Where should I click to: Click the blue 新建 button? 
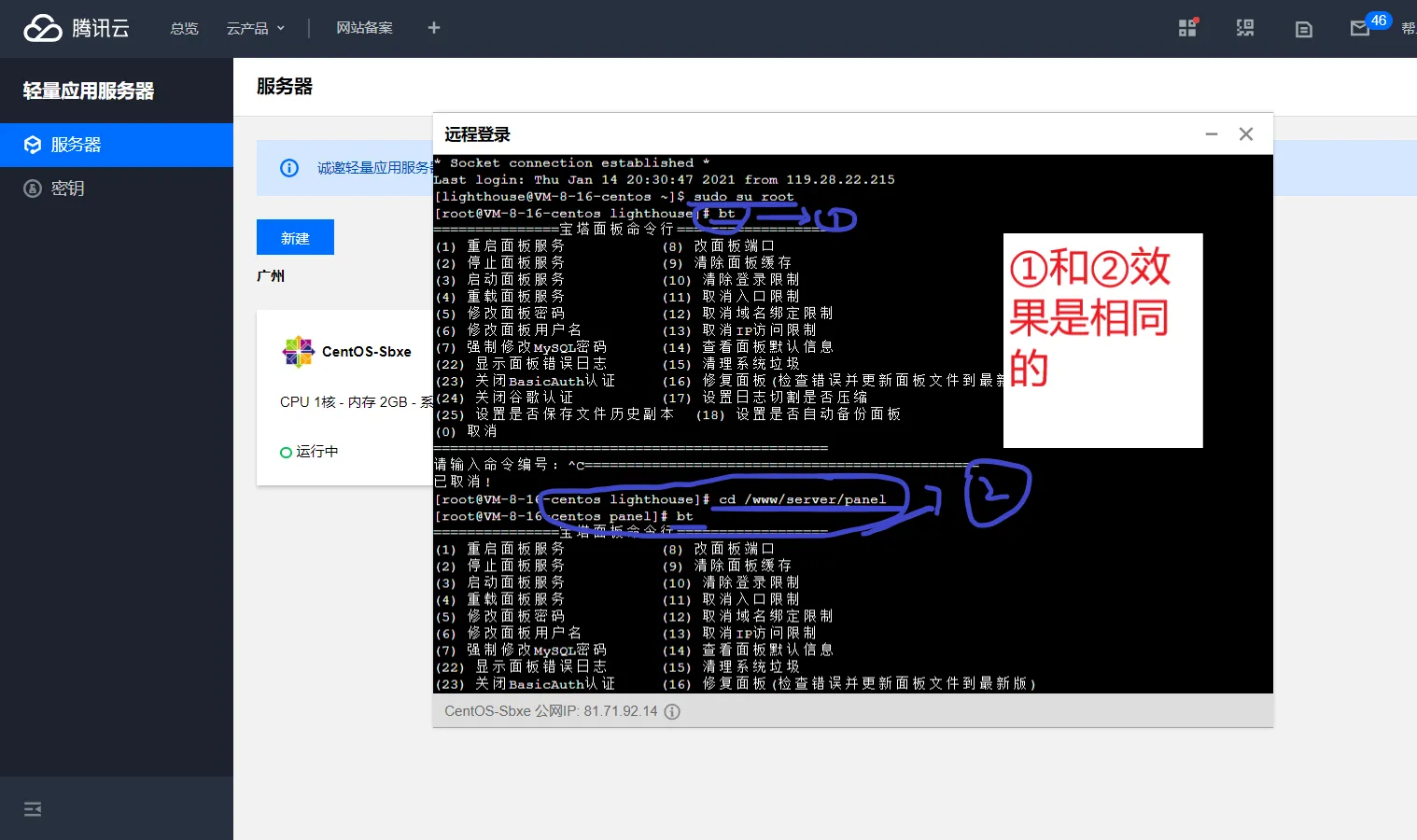click(295, 238)
